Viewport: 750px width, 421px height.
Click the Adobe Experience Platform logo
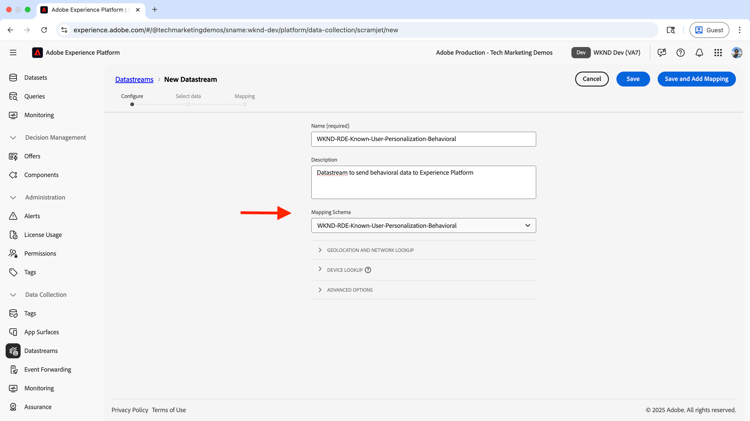point(37,53)
